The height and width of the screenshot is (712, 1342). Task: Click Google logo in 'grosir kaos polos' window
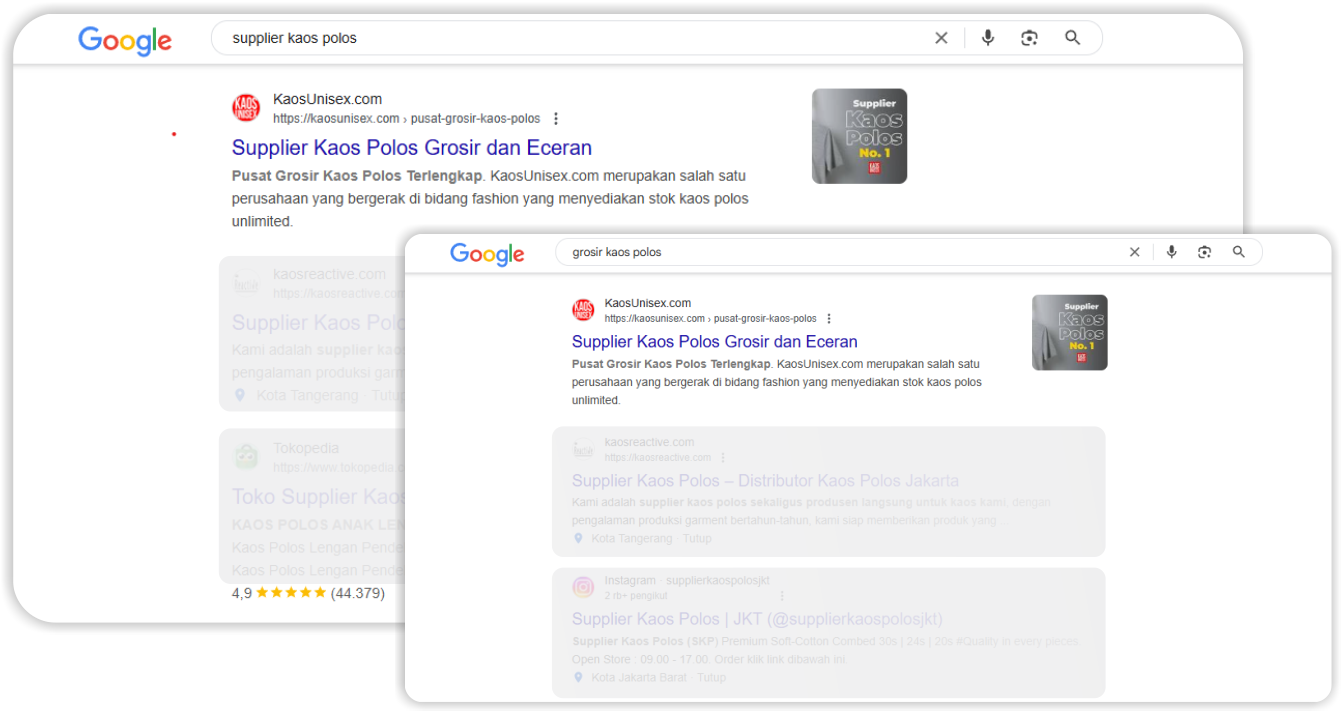[x=487, y=254]
